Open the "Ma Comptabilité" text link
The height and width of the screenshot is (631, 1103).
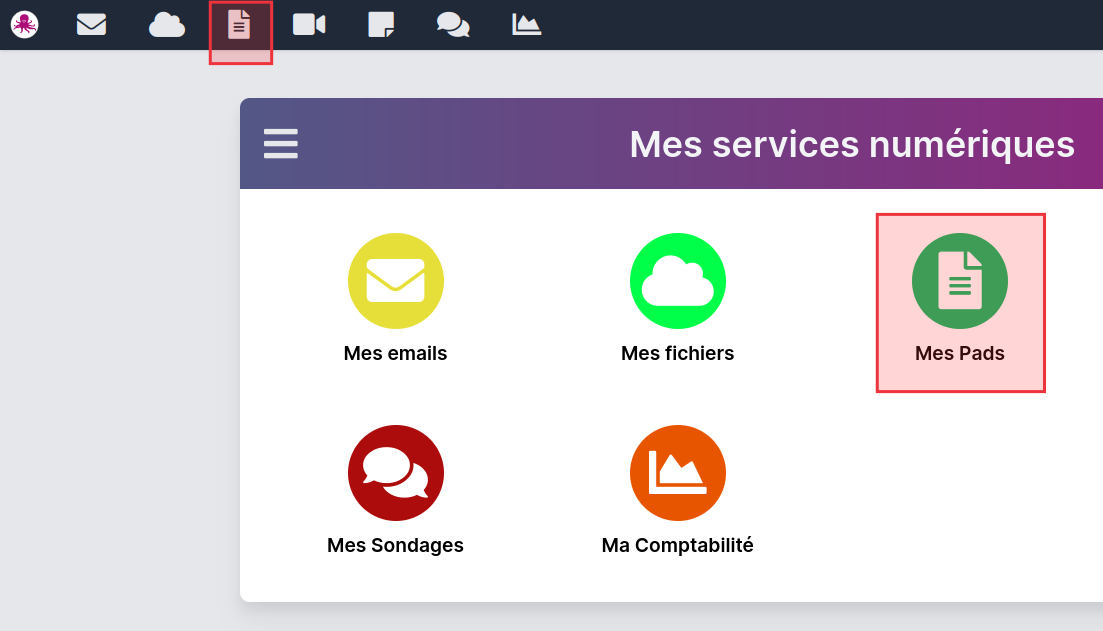tap(678, 545)
